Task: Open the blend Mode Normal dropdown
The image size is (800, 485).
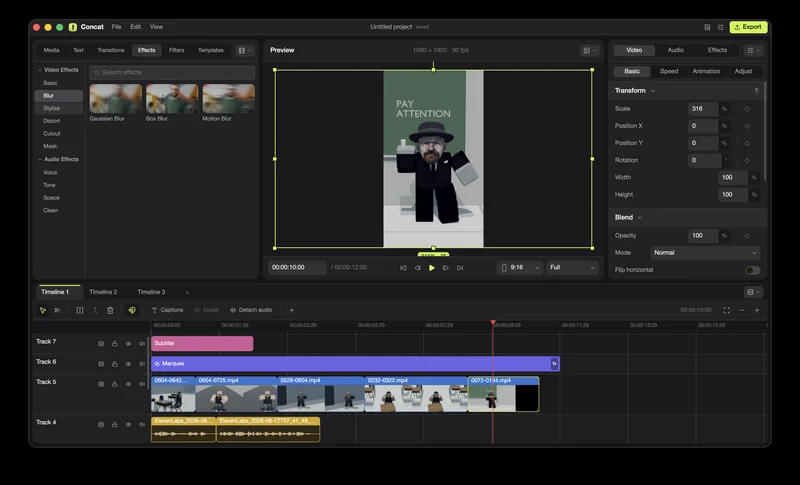Action: point(705,252)
